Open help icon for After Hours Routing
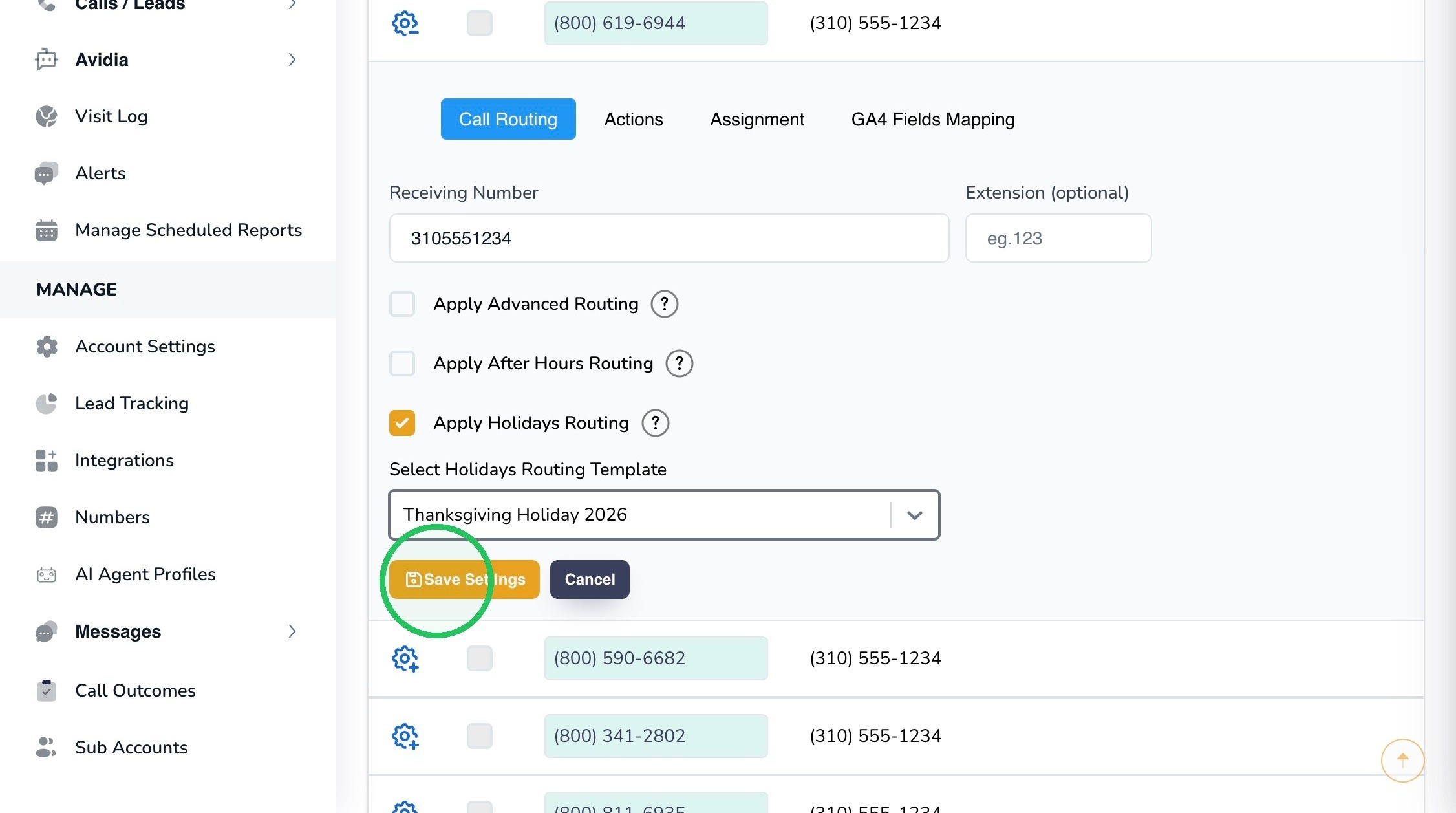This screenshot has height=813, width=1456. (679, 363)
